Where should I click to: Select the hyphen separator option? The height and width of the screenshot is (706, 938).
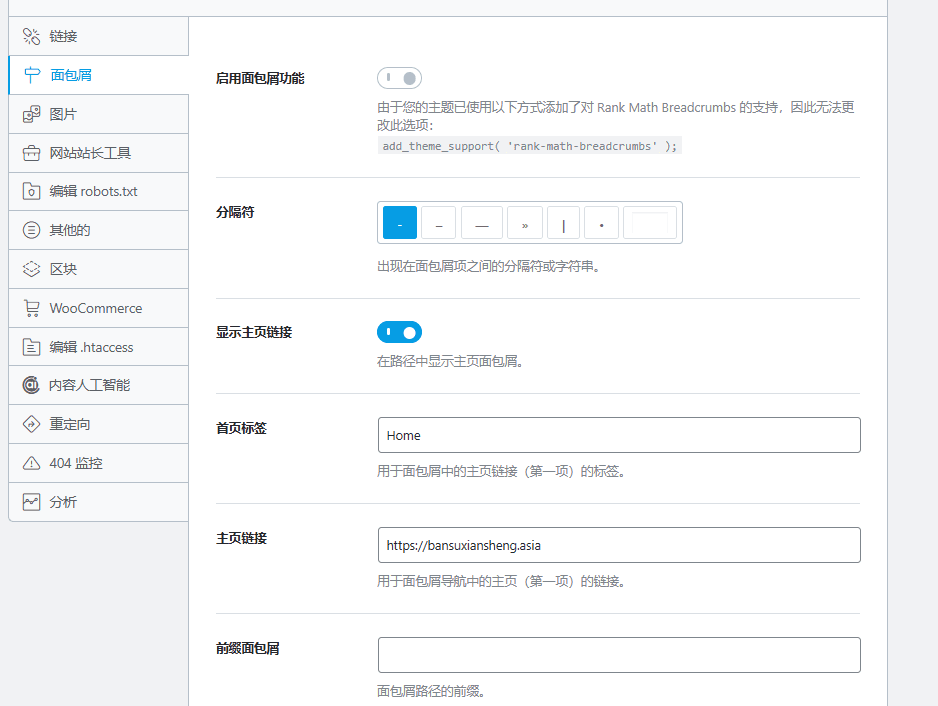coord(400,223)
